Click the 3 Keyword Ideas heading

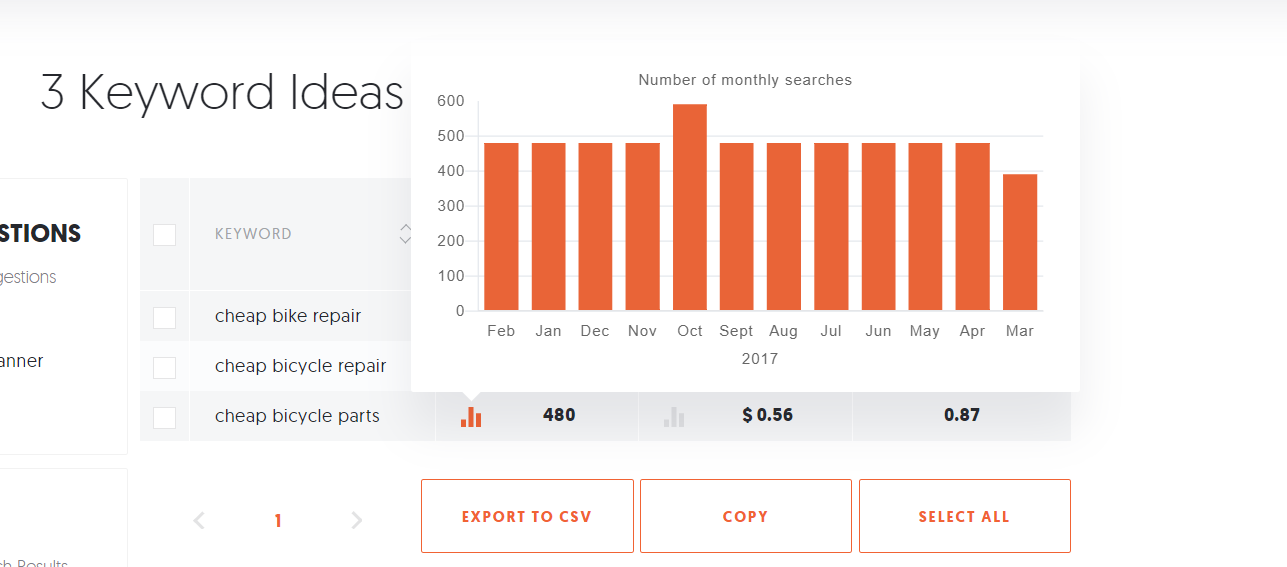click(x=222, y=93)
